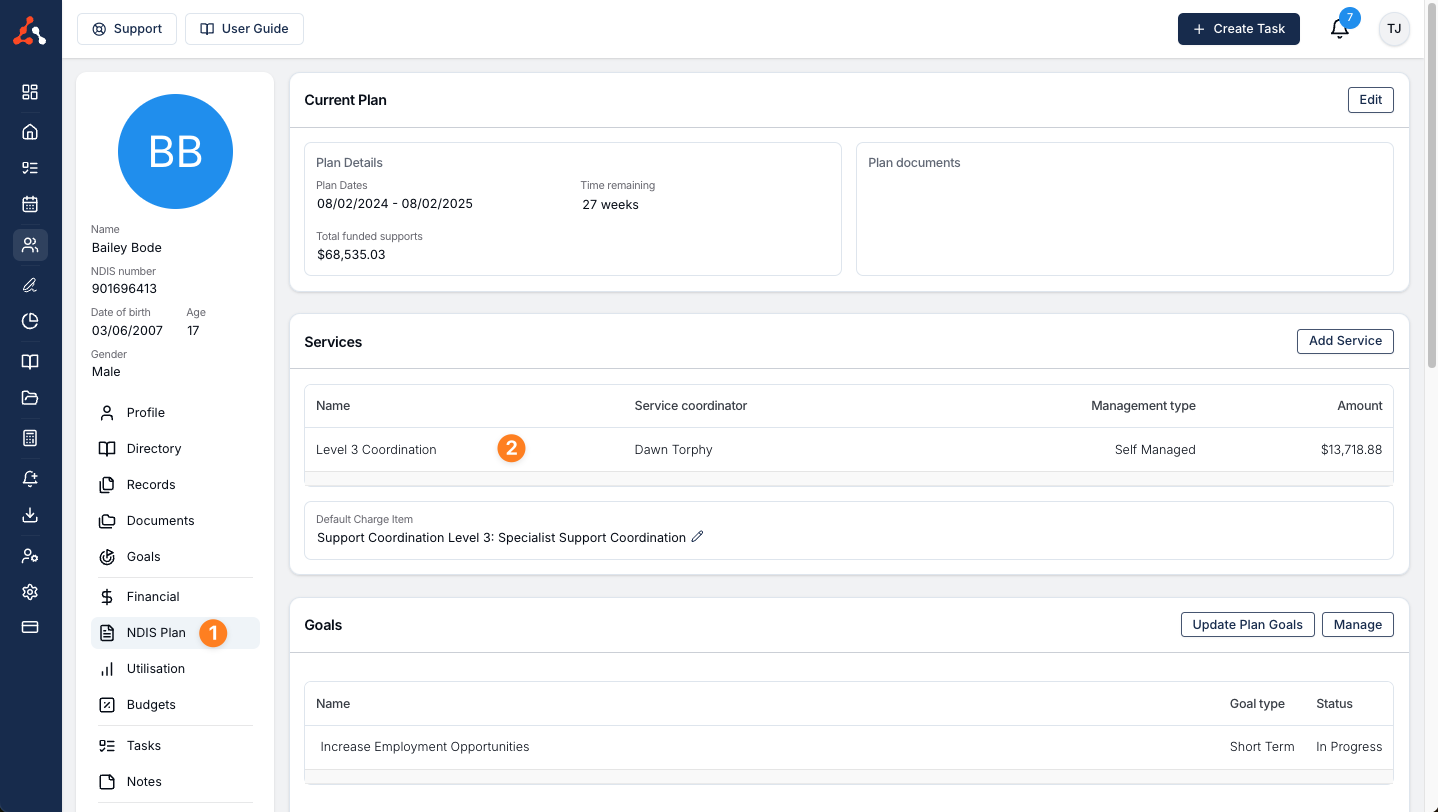Click the download icon in sidebar

pos(30,515)
